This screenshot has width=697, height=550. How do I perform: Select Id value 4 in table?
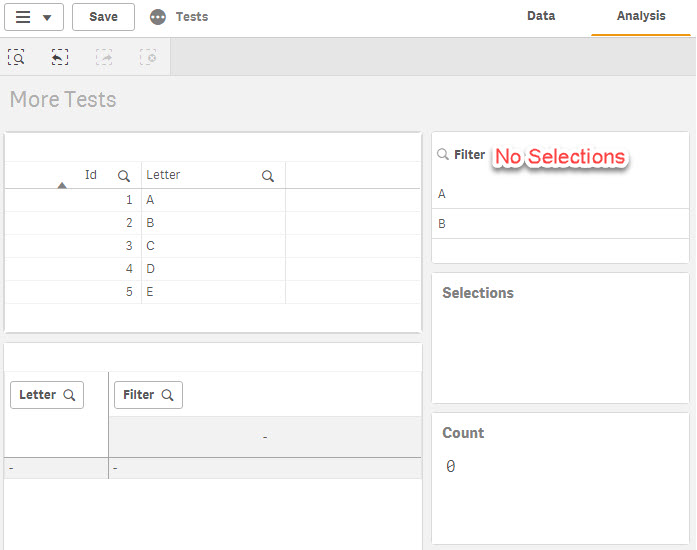(129, 269)
